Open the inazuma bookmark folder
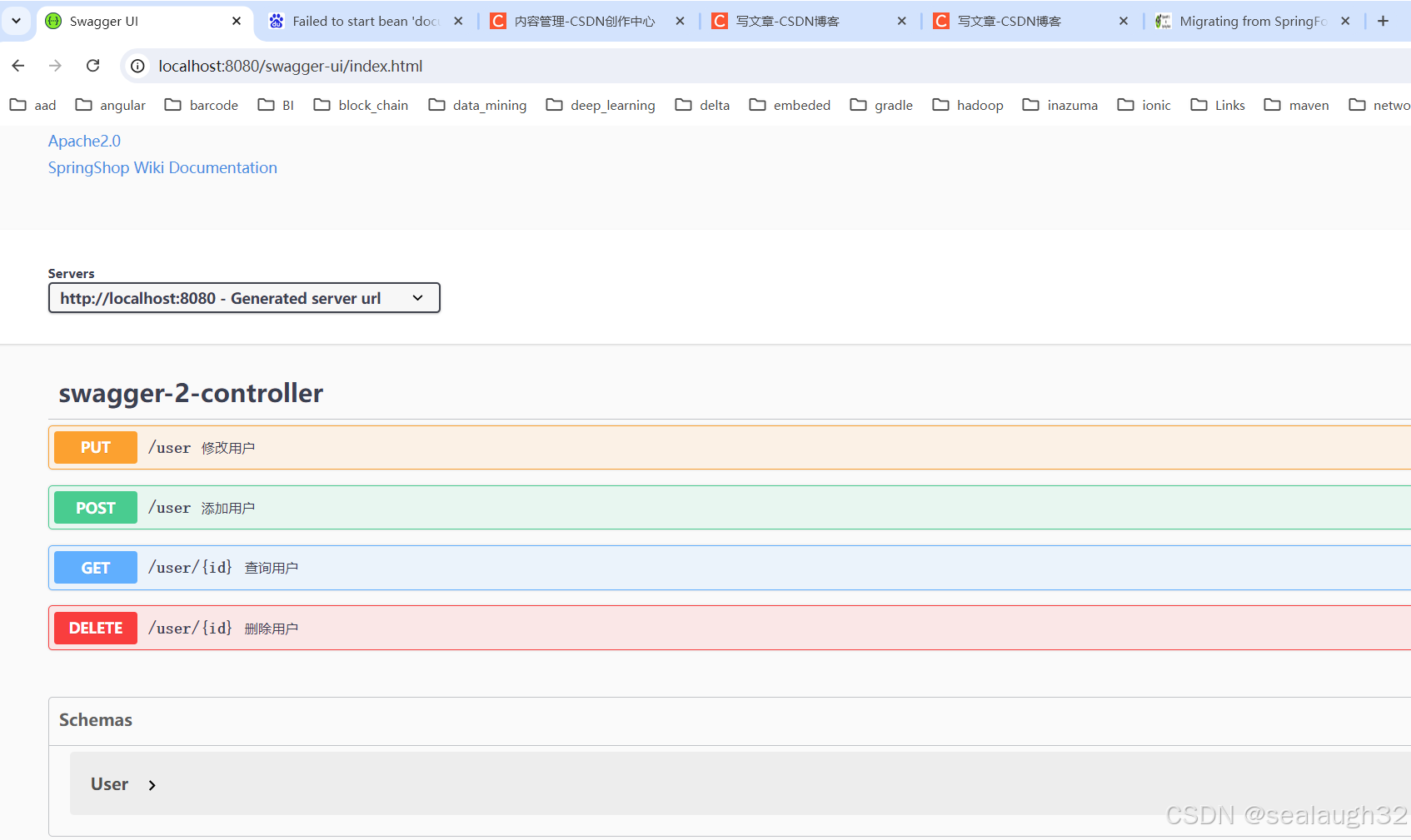Image resolution: width=1411 pixels, height=840 pixels. point(1060,105)
